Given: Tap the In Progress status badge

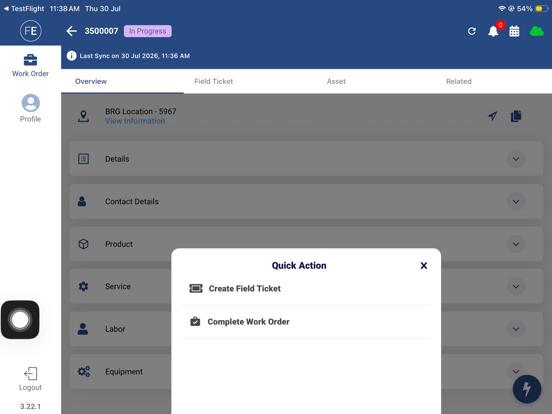Looking at the screenshot, I should (148, 31).
